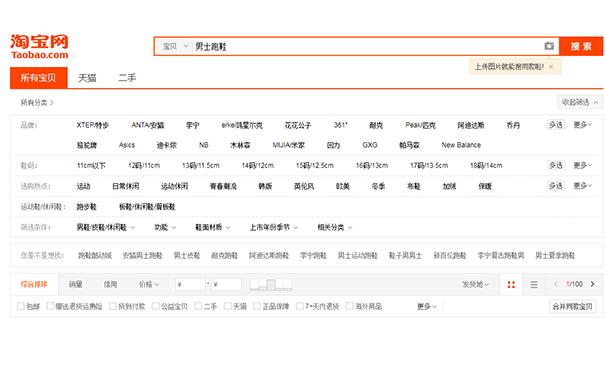The image size is (605, 375).
Task: Click suggested search 男士皮鞋
Action: pos(187,255)
